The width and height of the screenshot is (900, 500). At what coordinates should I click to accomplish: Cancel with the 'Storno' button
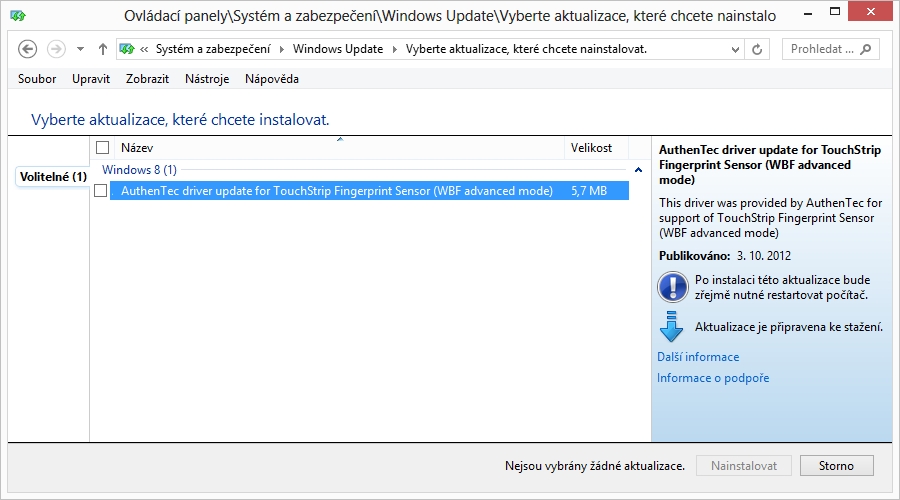(x=837, y=466)
